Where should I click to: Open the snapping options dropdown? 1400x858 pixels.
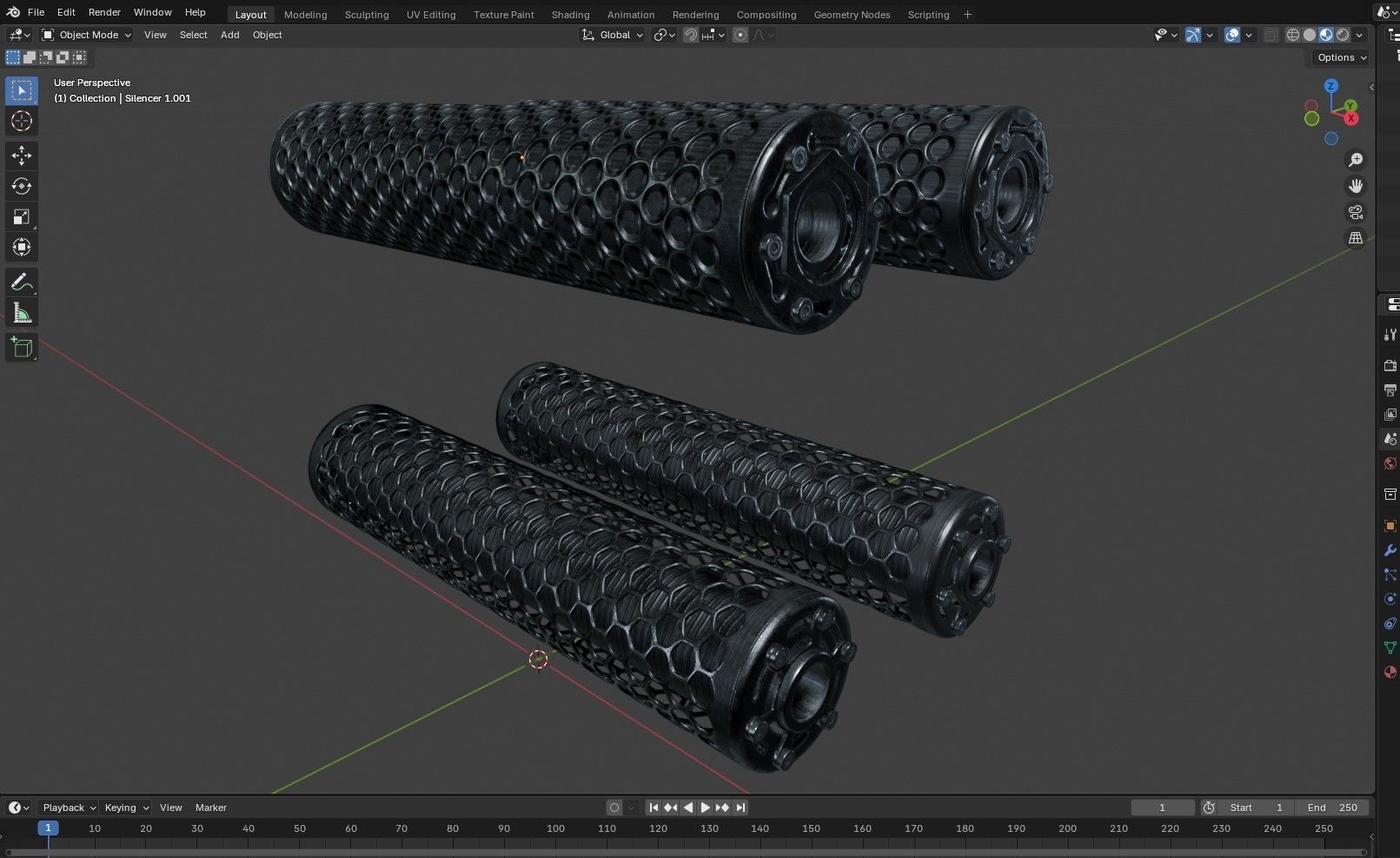tap(713, 35)
